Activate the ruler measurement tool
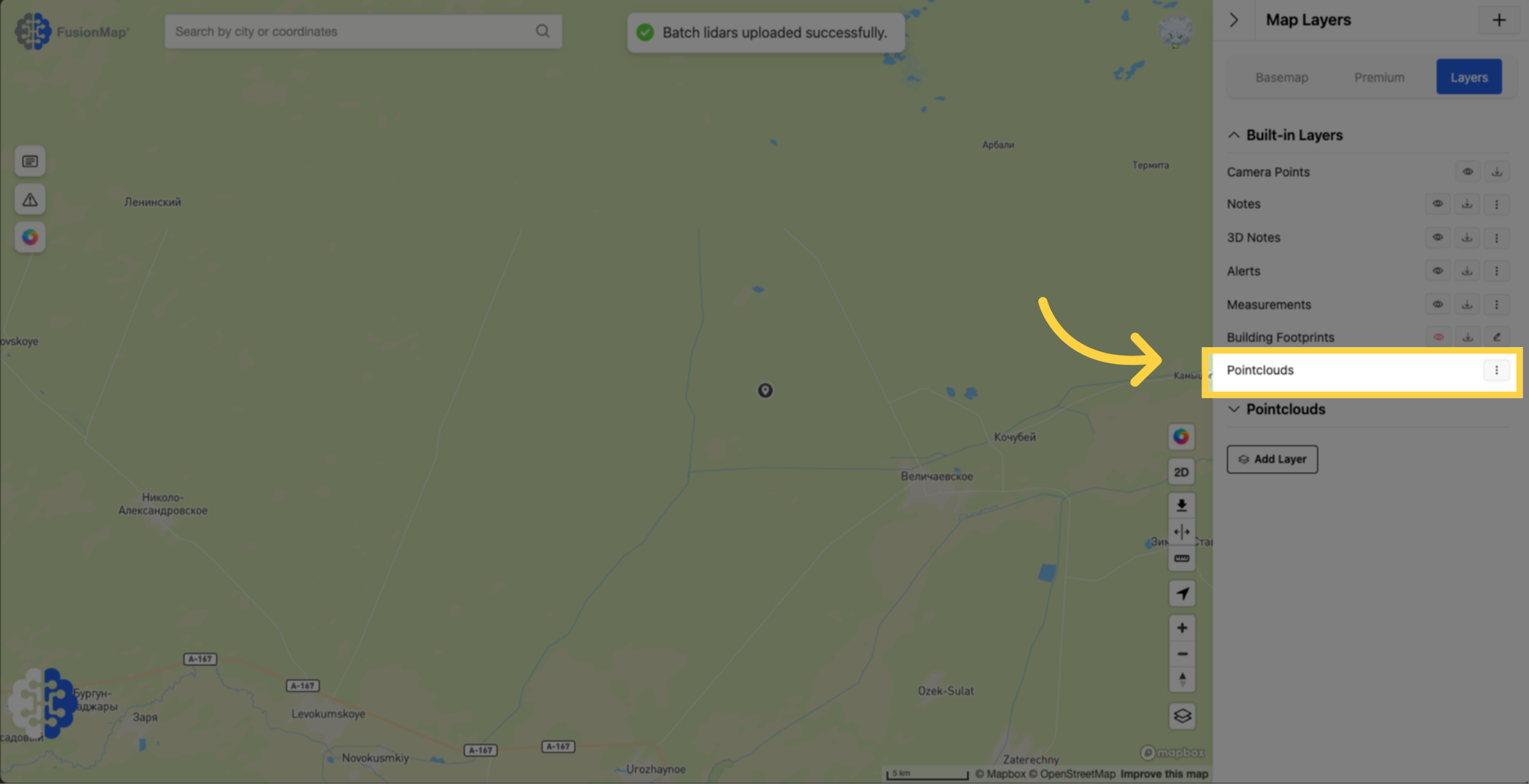The height and width of the screenshot is (784, 1529). (x=1181, y=559)
